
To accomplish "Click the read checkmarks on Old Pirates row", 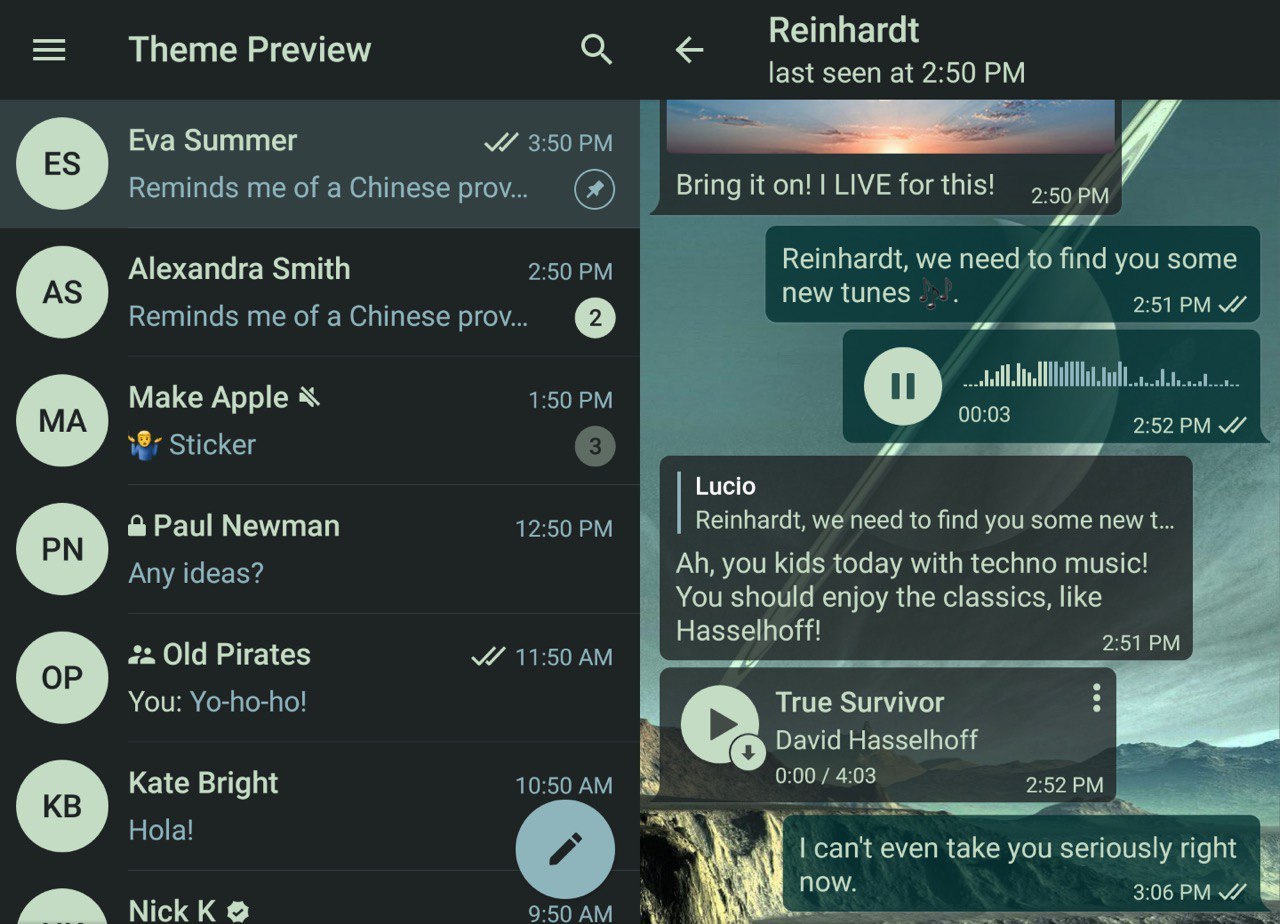I will [487, 657].
